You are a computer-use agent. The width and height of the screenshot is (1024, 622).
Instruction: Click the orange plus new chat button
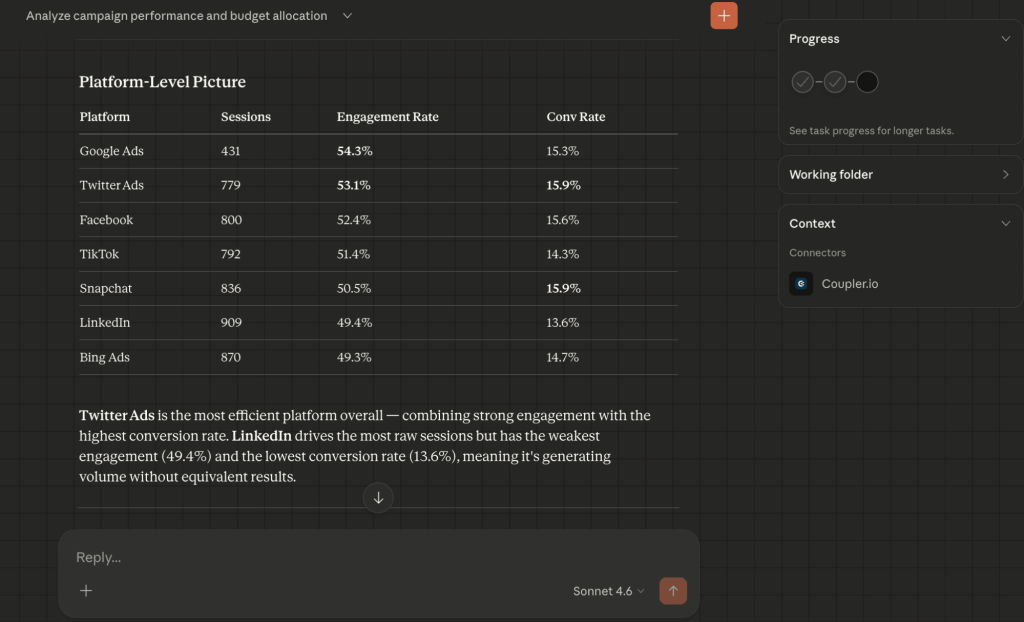[724, 16]
